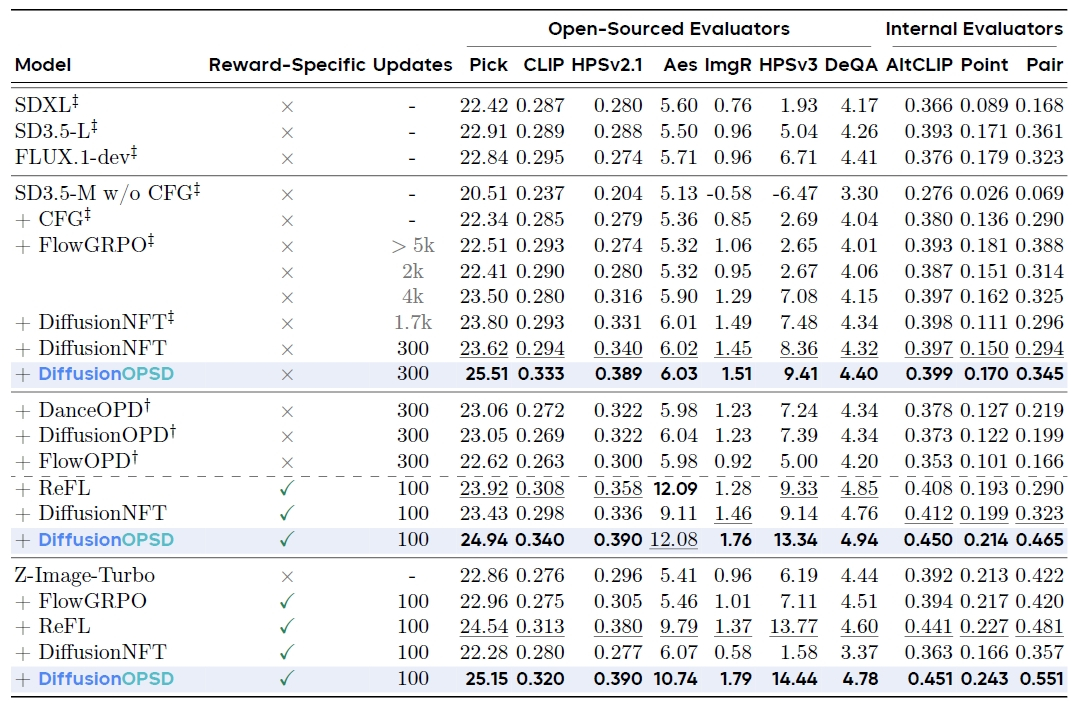This screenshot has height=708, width=1076.
Task: Click the "ImgR" column header
Action: pos(727,65)
